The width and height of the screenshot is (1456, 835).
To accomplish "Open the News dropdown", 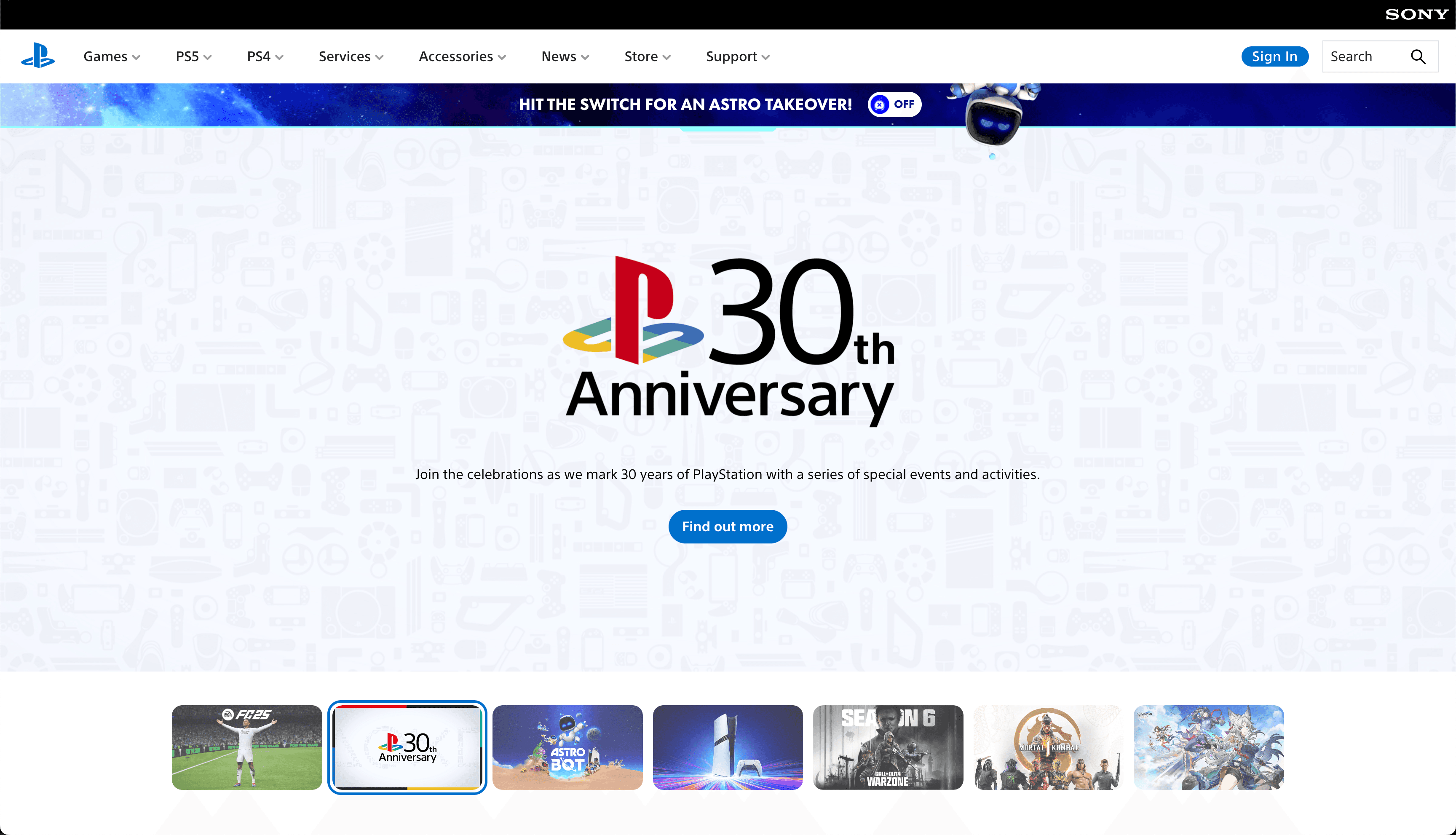I will tap(565, 57).
